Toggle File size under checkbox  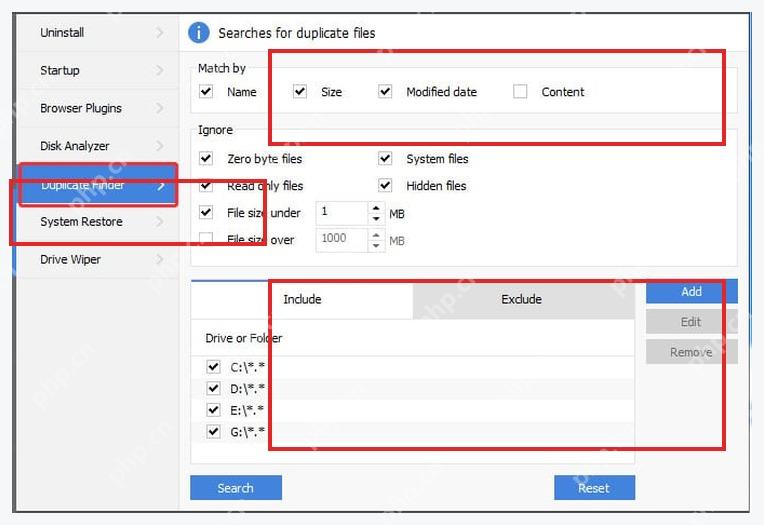tap(206, 213)
